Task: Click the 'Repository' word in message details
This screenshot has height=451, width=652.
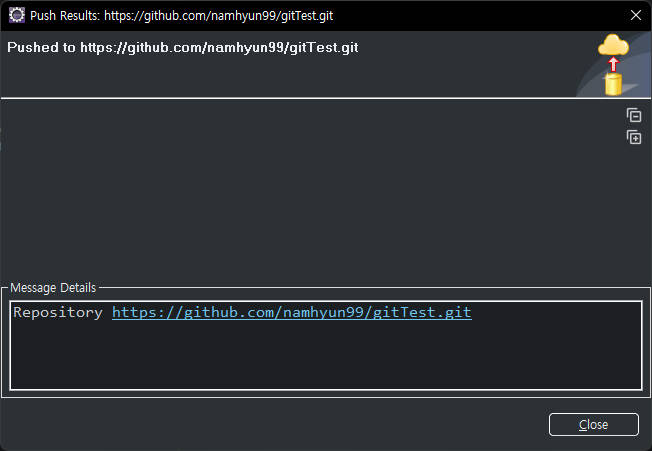Action: pyautogui.click(x=57, y=312)
